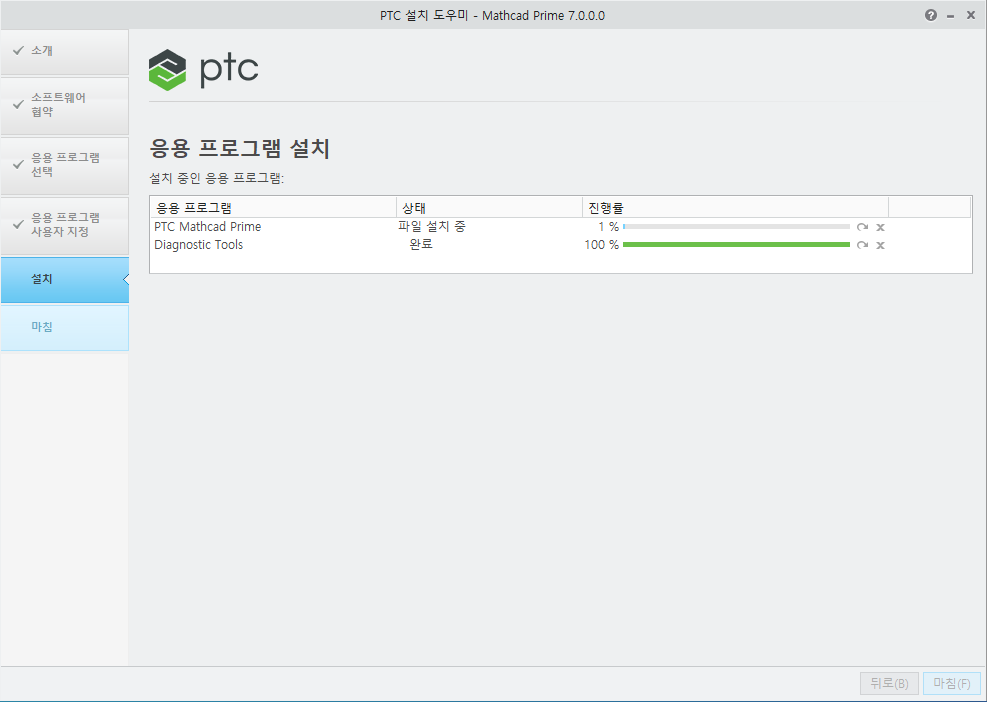The image size is (987, 702).
Task: Go to the 응용 프로그램 선택 step
Action: 65,166
